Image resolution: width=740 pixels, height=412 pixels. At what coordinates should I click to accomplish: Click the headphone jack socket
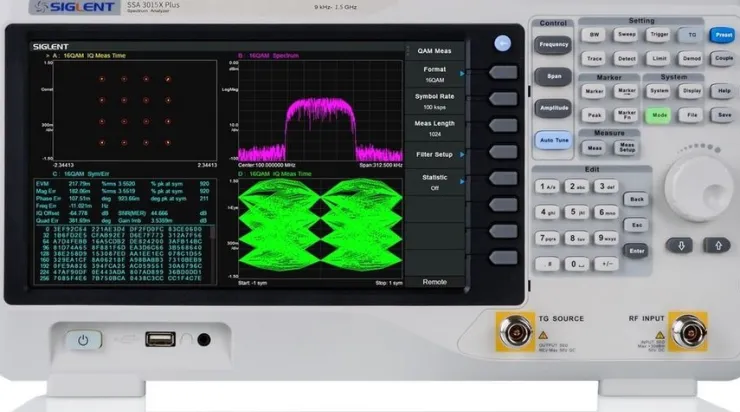coord(204,339)
